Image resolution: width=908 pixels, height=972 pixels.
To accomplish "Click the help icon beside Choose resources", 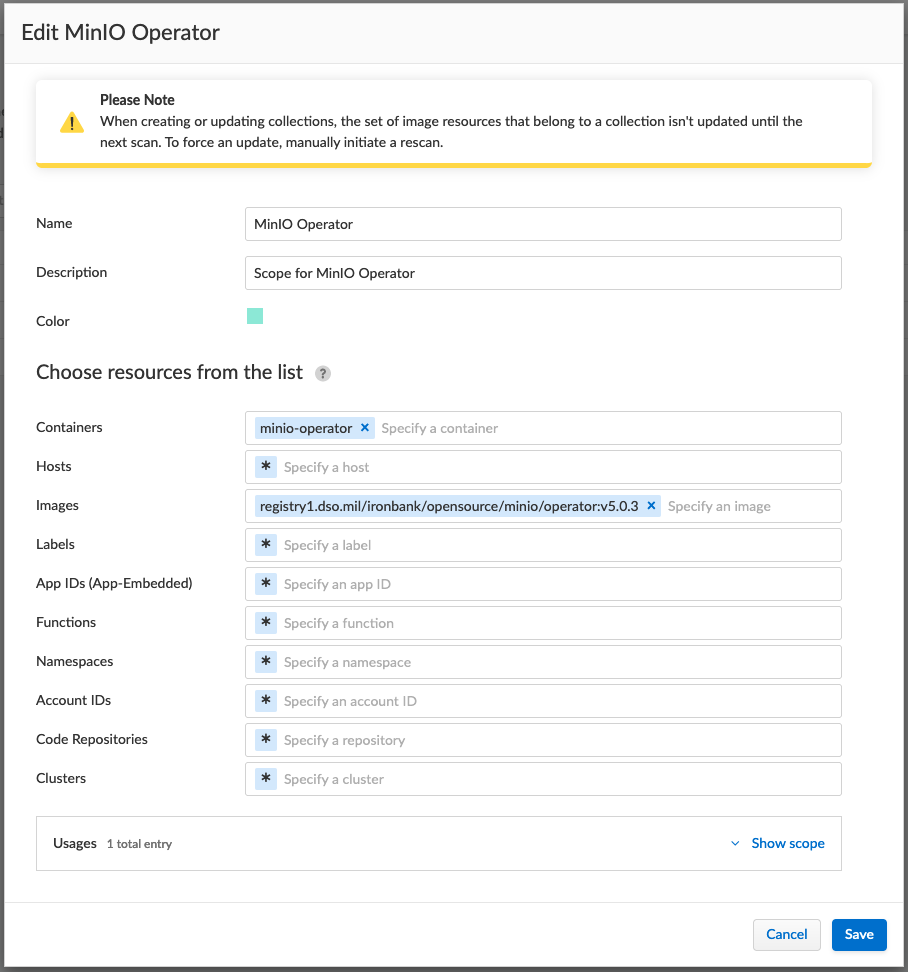I will 322,374.
